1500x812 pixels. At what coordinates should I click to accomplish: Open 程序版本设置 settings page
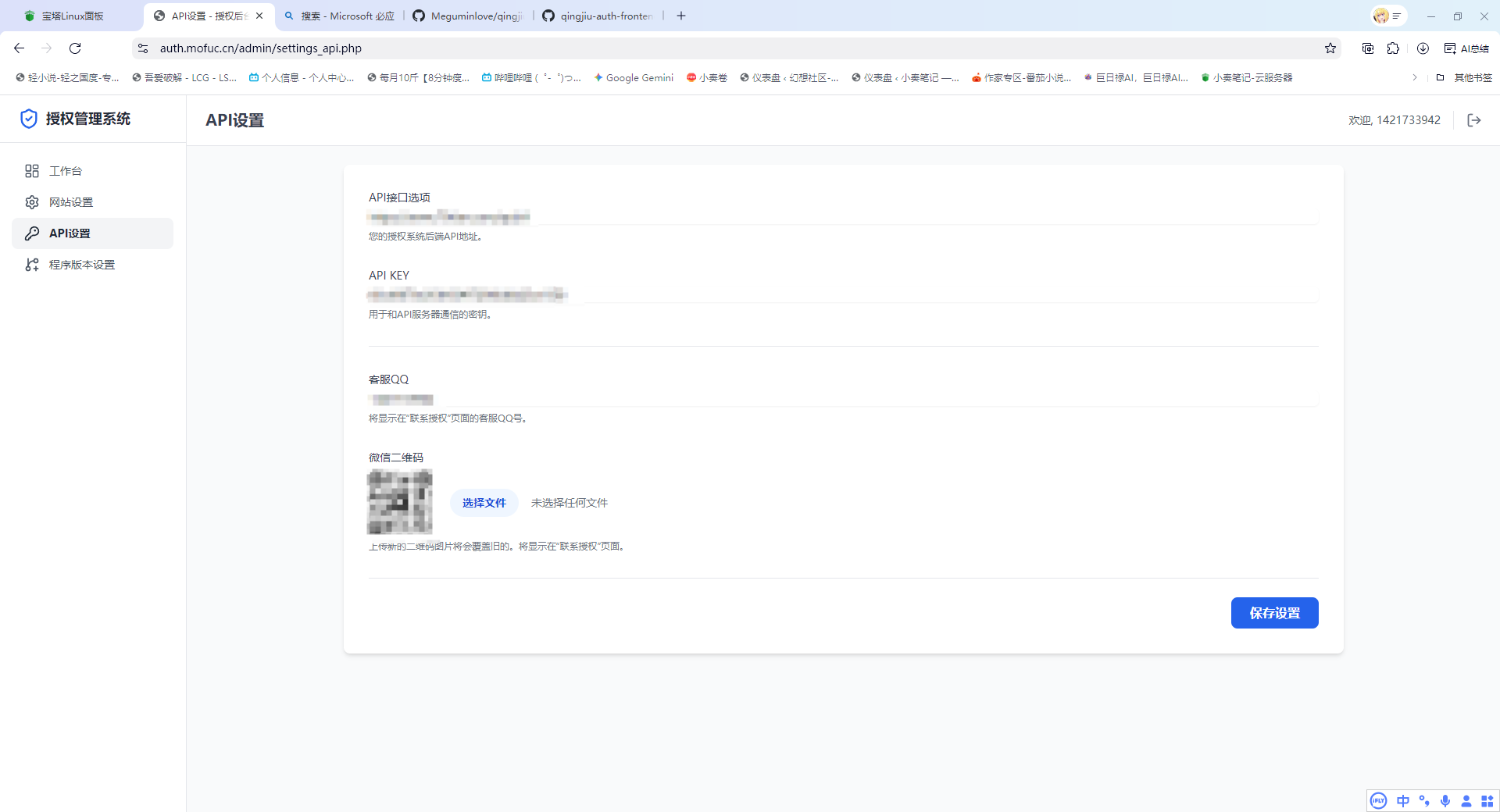click(x=81, y=264)
